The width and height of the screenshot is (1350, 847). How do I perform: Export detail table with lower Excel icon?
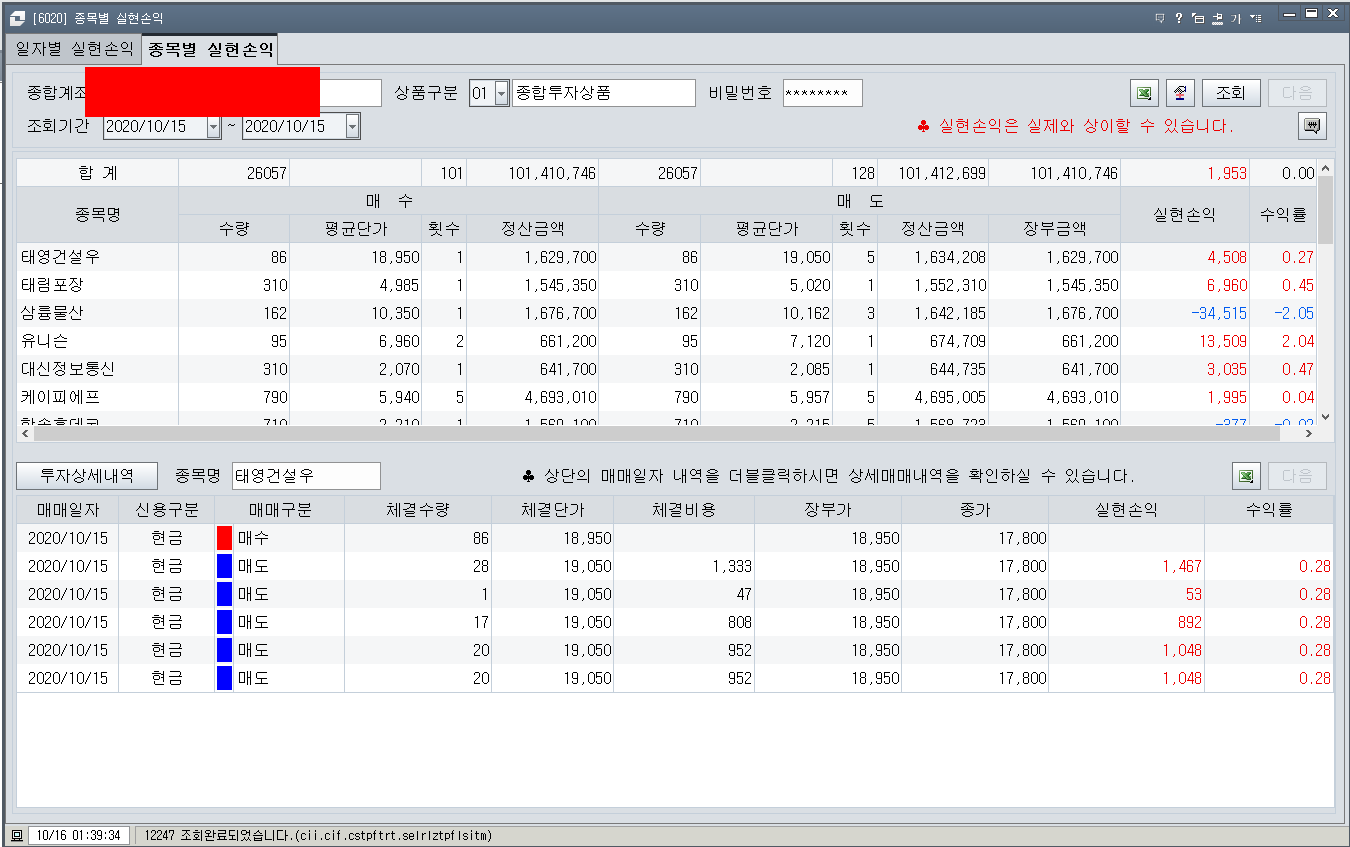click(1246, 475)
